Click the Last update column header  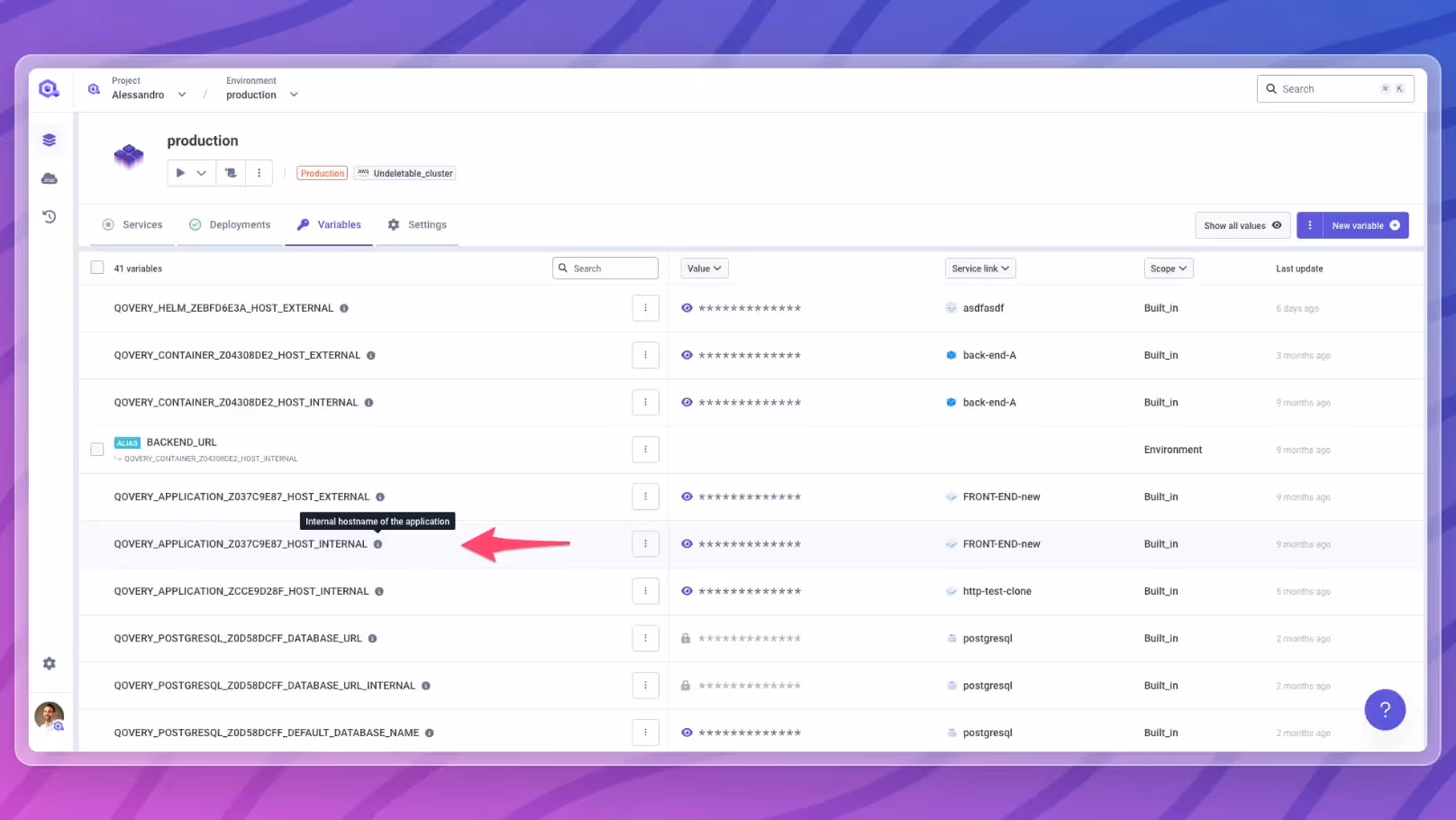(1299, 269)
